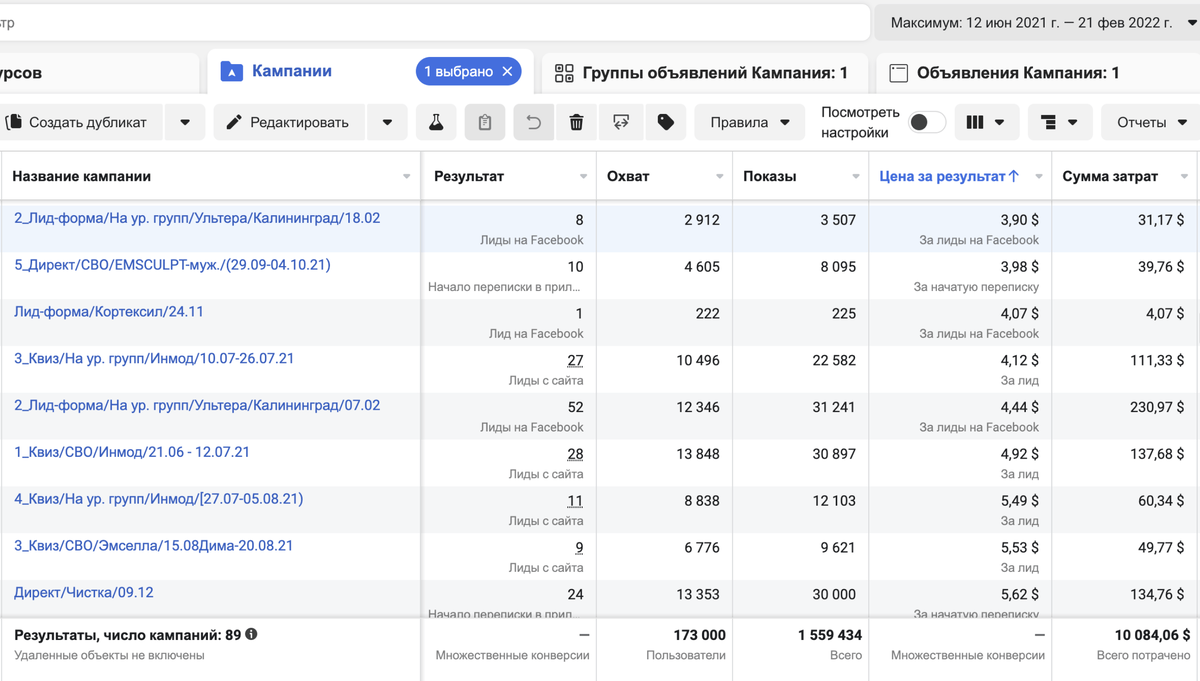Click the 'Редактировать' button

[x=288, y=122]
